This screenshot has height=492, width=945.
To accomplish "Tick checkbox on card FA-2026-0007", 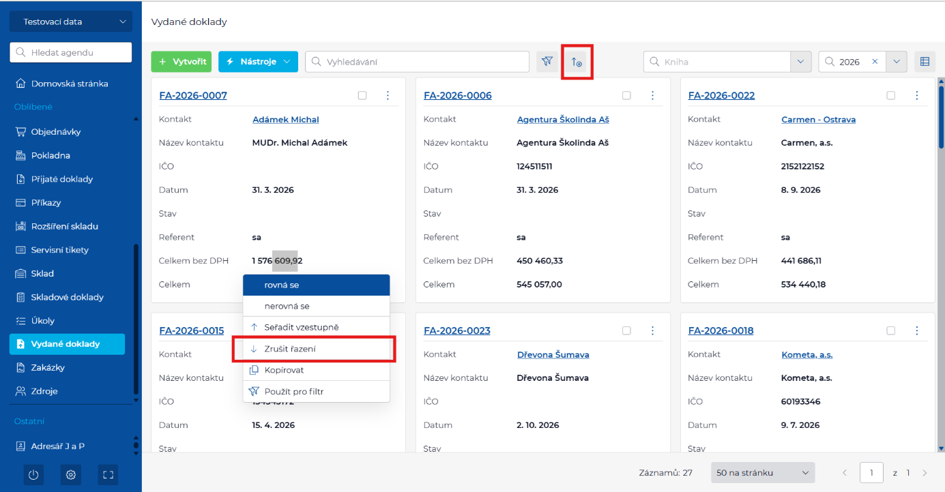I will pos(362,95).
